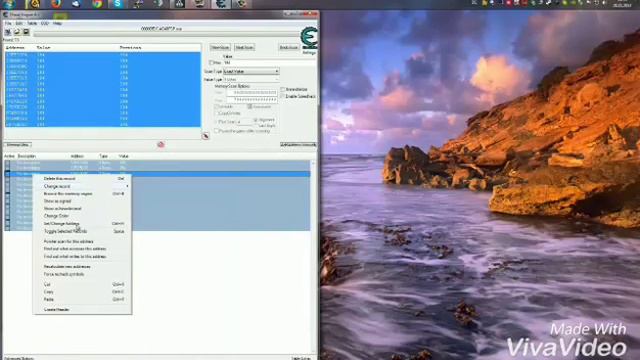Toggle the Enable Speedhack checkbox

click(282, 96)
